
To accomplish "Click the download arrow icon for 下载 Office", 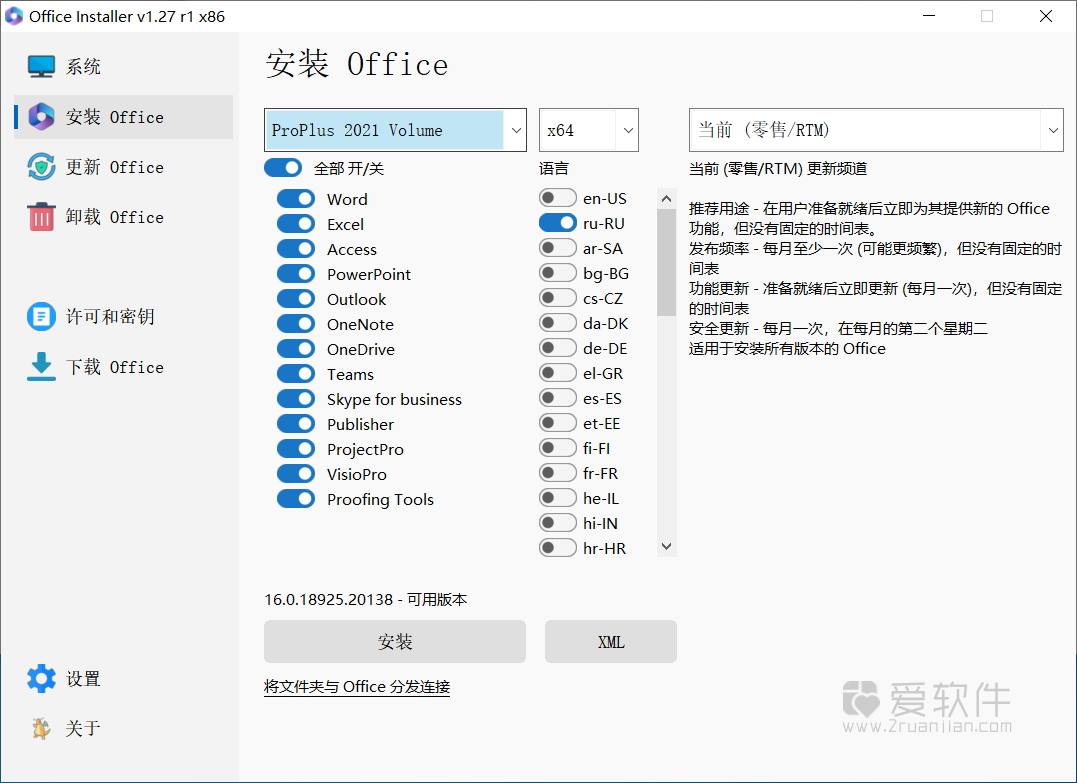I will 41,367.
